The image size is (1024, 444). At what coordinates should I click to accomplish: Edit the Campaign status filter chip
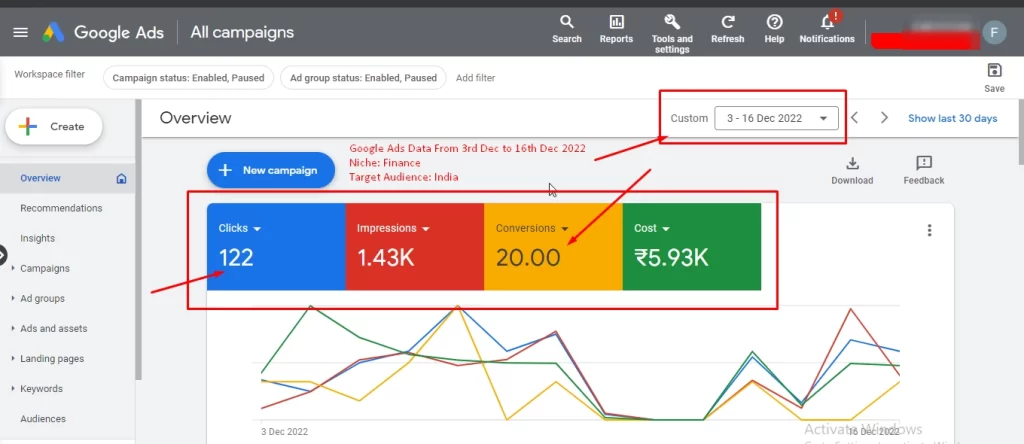click(188, 78)
